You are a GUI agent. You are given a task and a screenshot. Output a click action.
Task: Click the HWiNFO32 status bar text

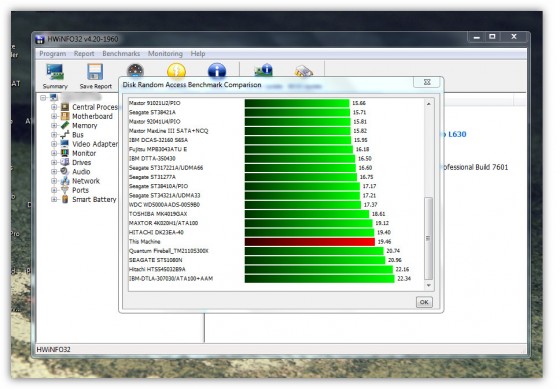point(53,349)
